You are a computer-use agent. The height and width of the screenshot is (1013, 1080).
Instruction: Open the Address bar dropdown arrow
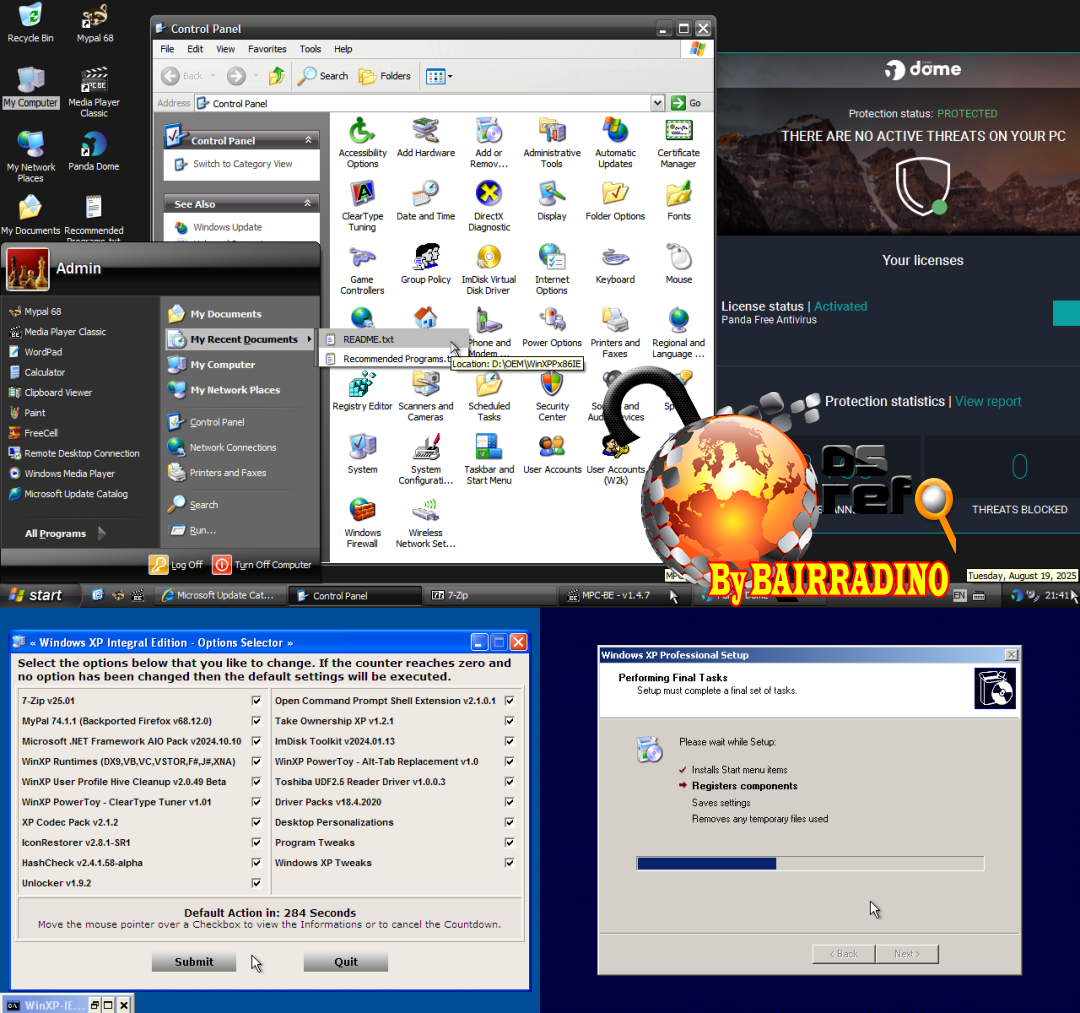click(658, 103)
